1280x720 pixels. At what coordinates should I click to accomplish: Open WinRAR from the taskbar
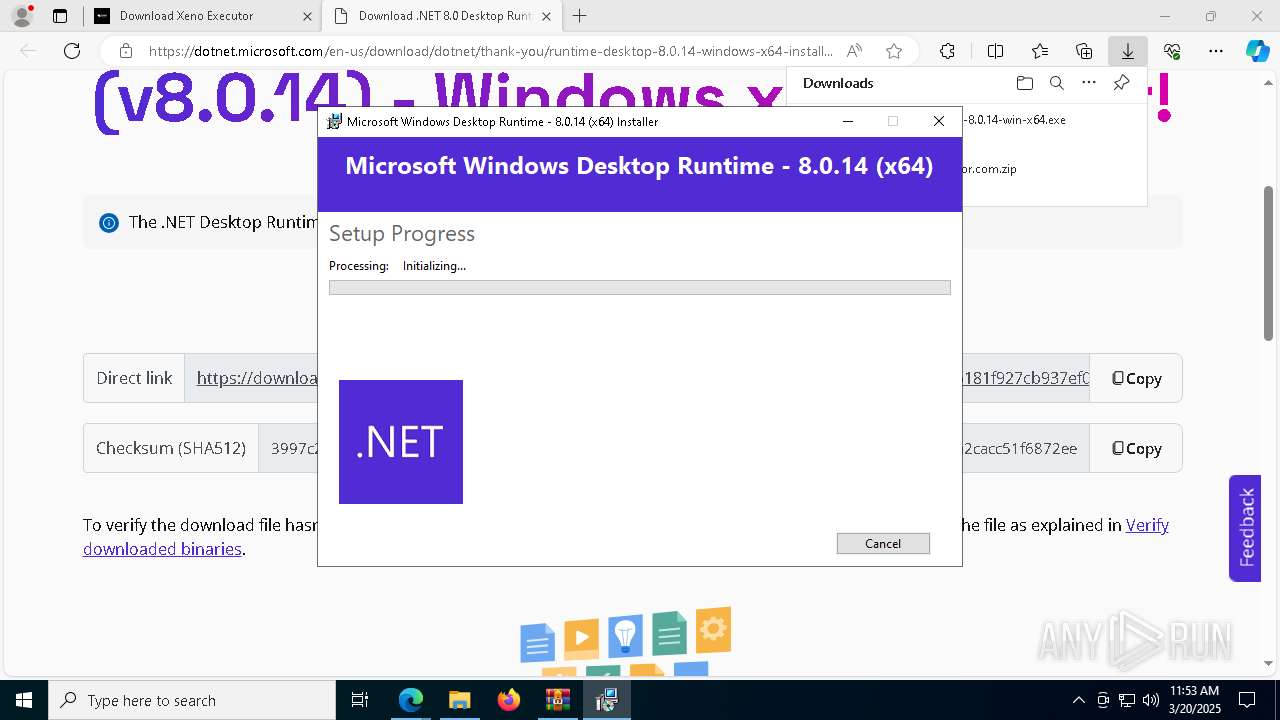point(557,700)
